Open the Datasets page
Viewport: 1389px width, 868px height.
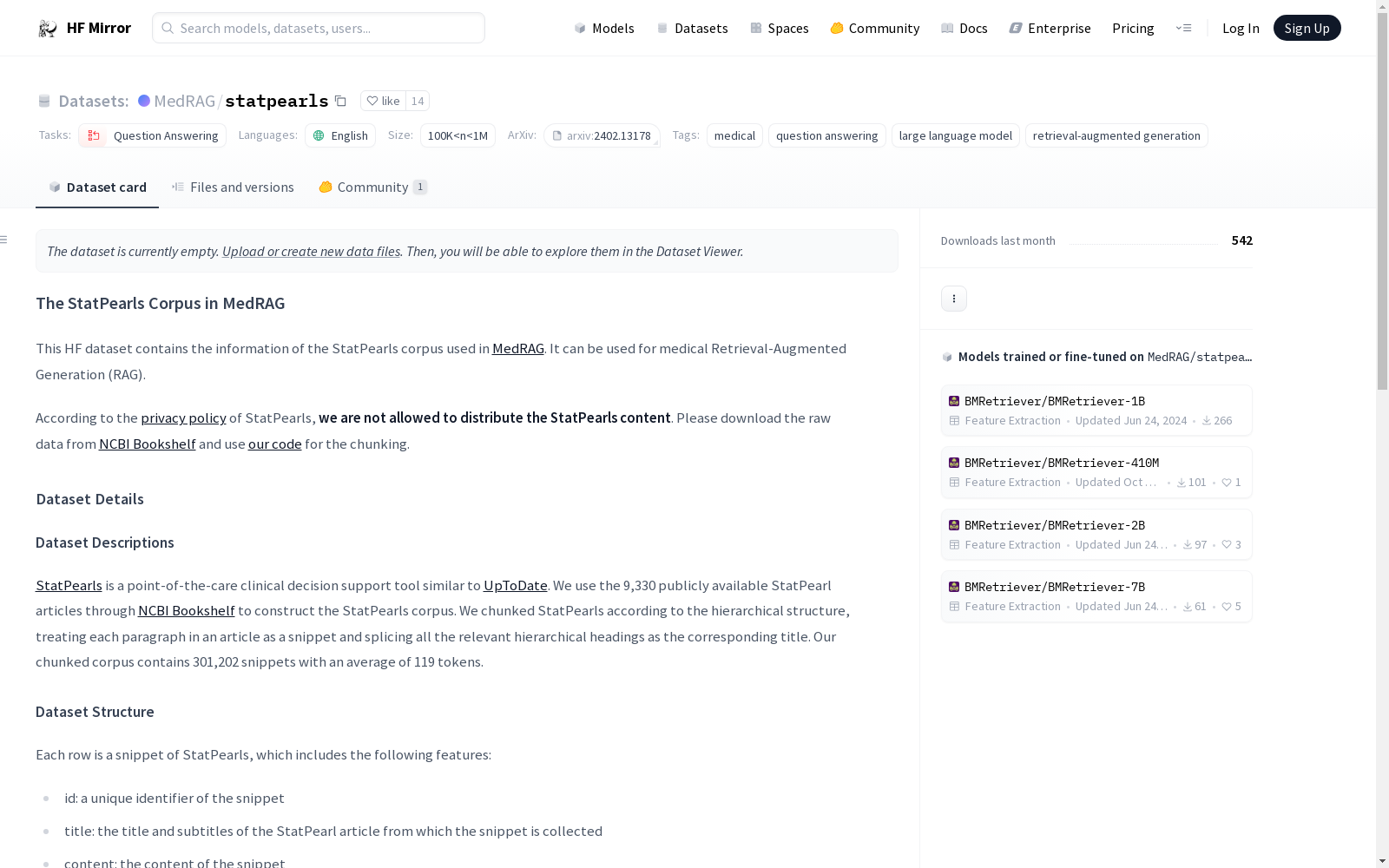point(692,28)
